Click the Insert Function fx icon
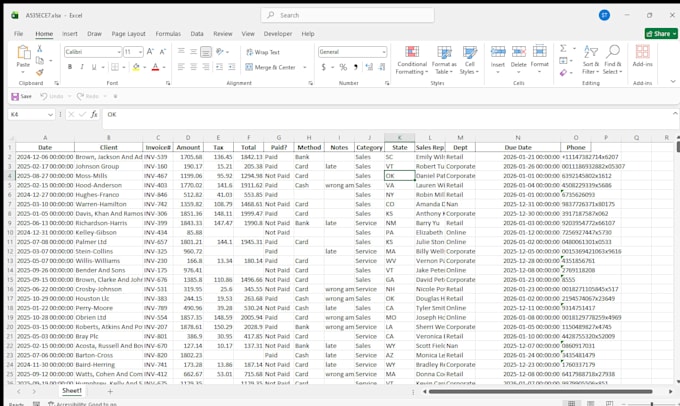Viewport: 680px width, 406px height. click(x=94, y=115)
